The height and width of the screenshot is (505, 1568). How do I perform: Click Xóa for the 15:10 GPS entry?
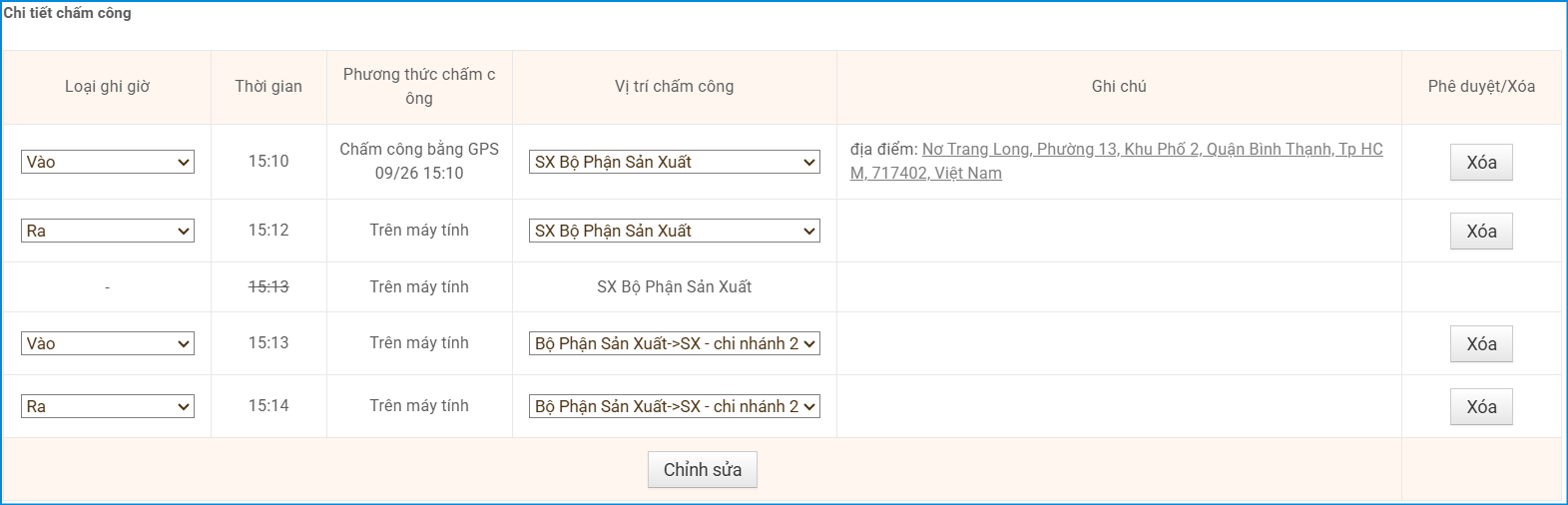[x=1480, y=163]
